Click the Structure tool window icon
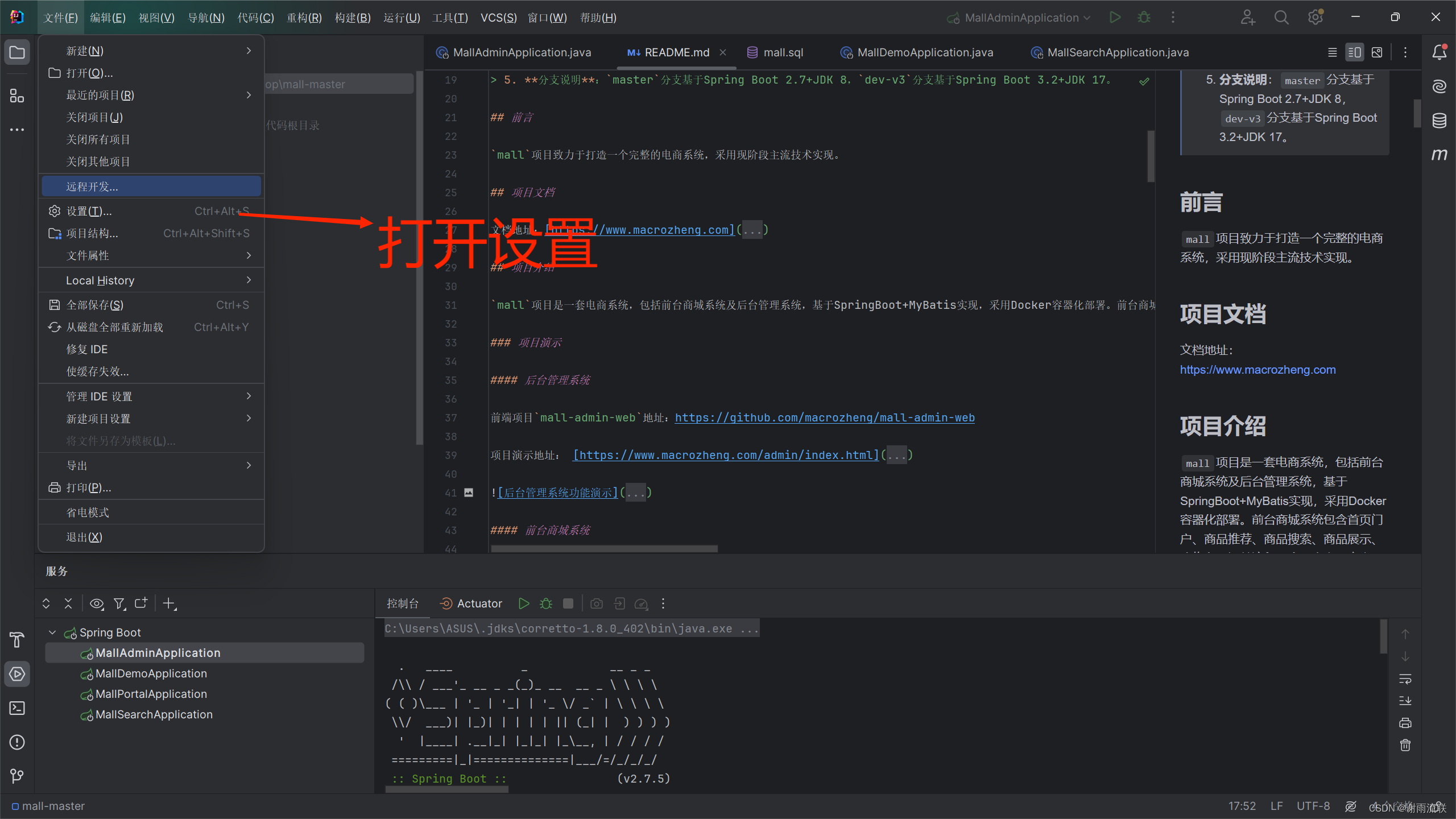Image resolution: width=1456 pixels, height=819 pixels. [x=17, y=96]
